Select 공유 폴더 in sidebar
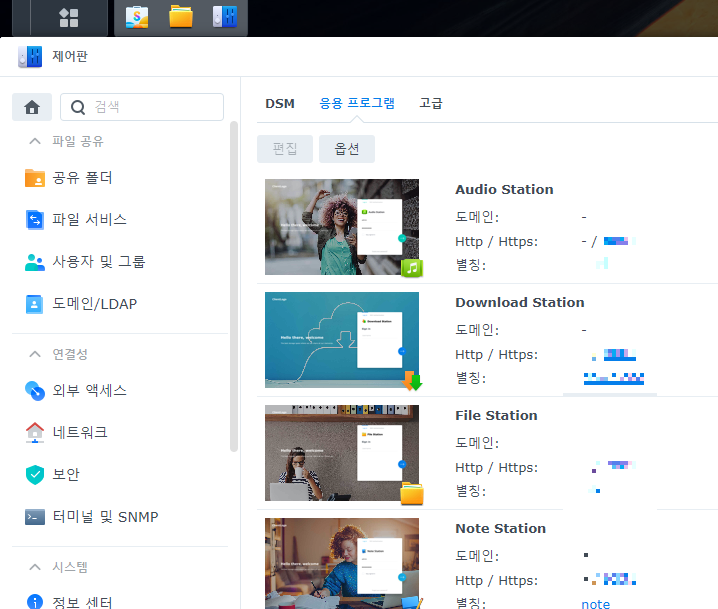Viewport: 718px width, 609px height. (x=82, y=178)
